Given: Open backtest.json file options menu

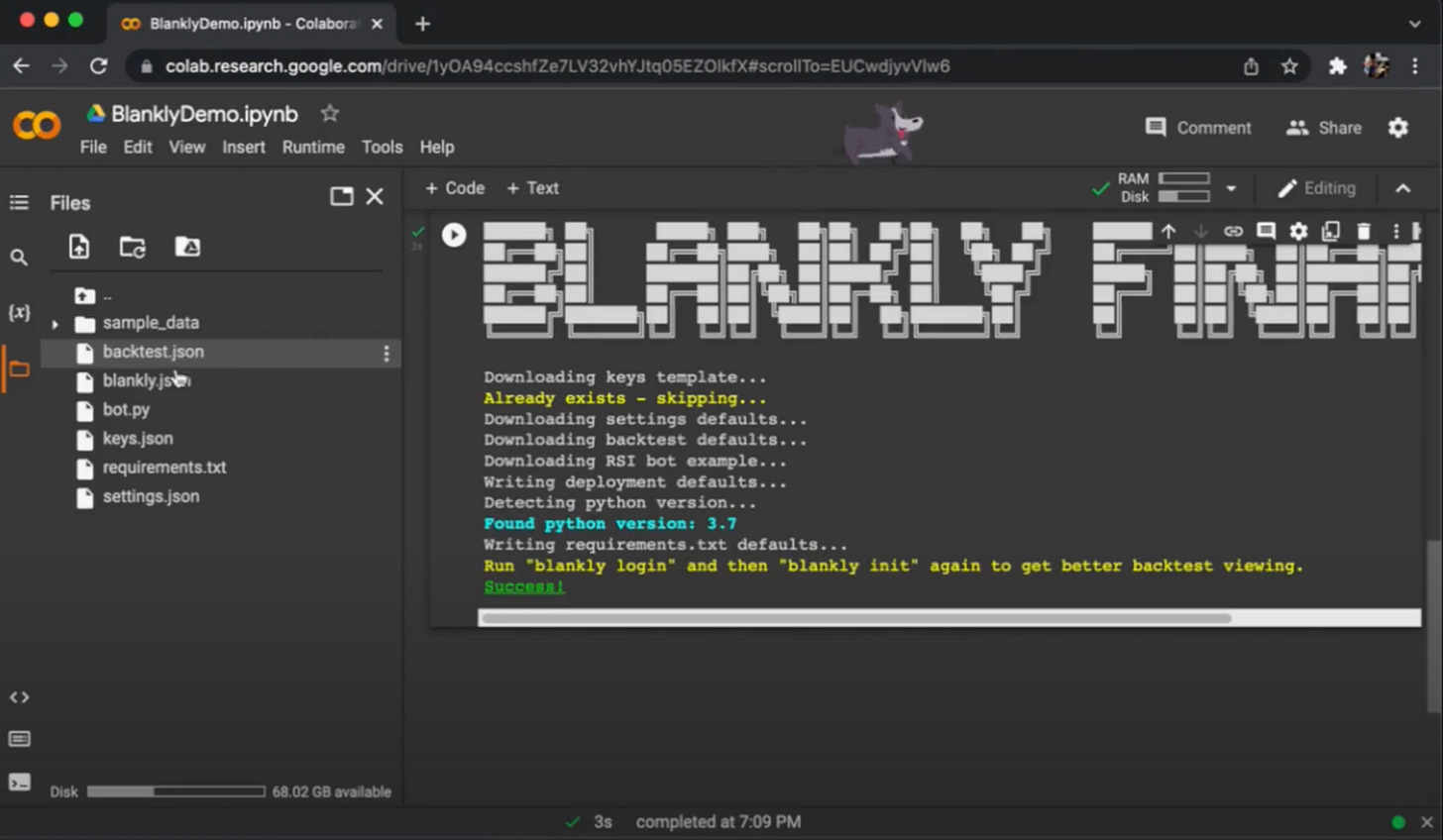Looking at the screenshot, I should (387, 354).
